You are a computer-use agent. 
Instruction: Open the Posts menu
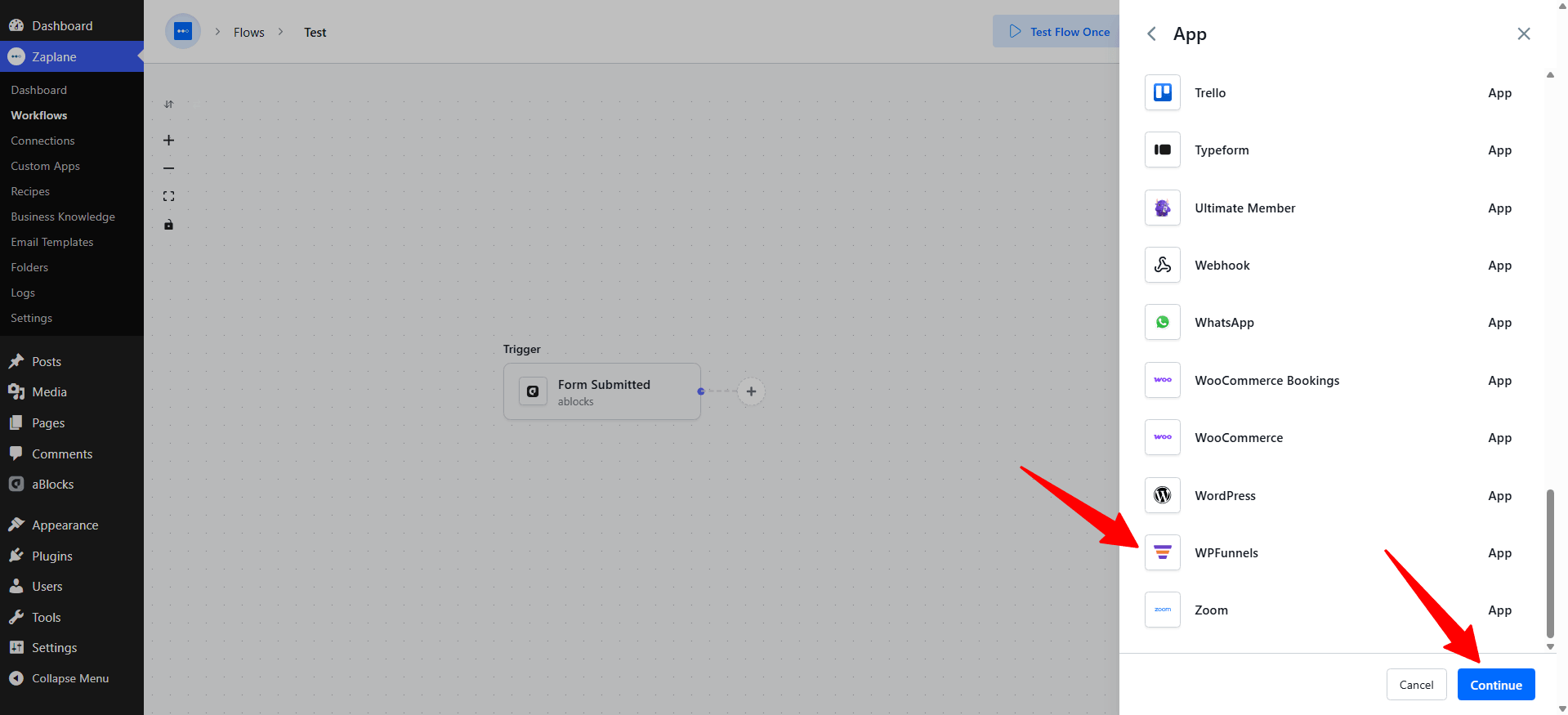tap(72, 361)
